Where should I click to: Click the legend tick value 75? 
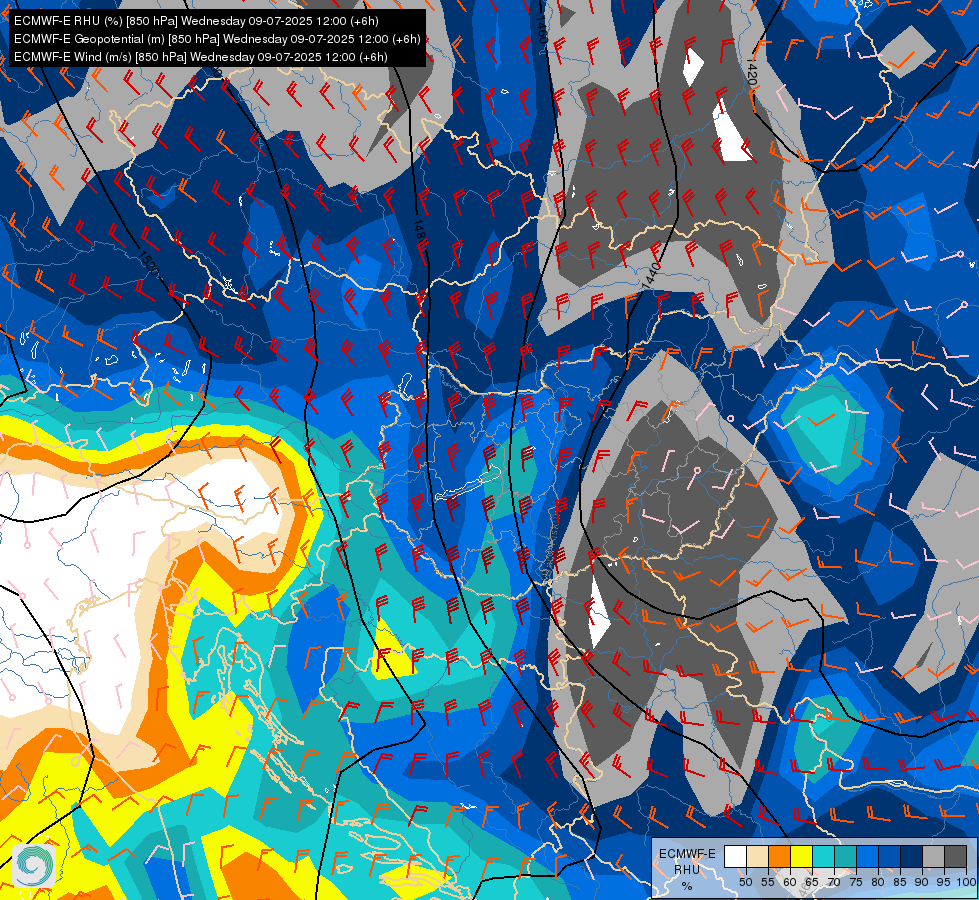tap(856, 882)
